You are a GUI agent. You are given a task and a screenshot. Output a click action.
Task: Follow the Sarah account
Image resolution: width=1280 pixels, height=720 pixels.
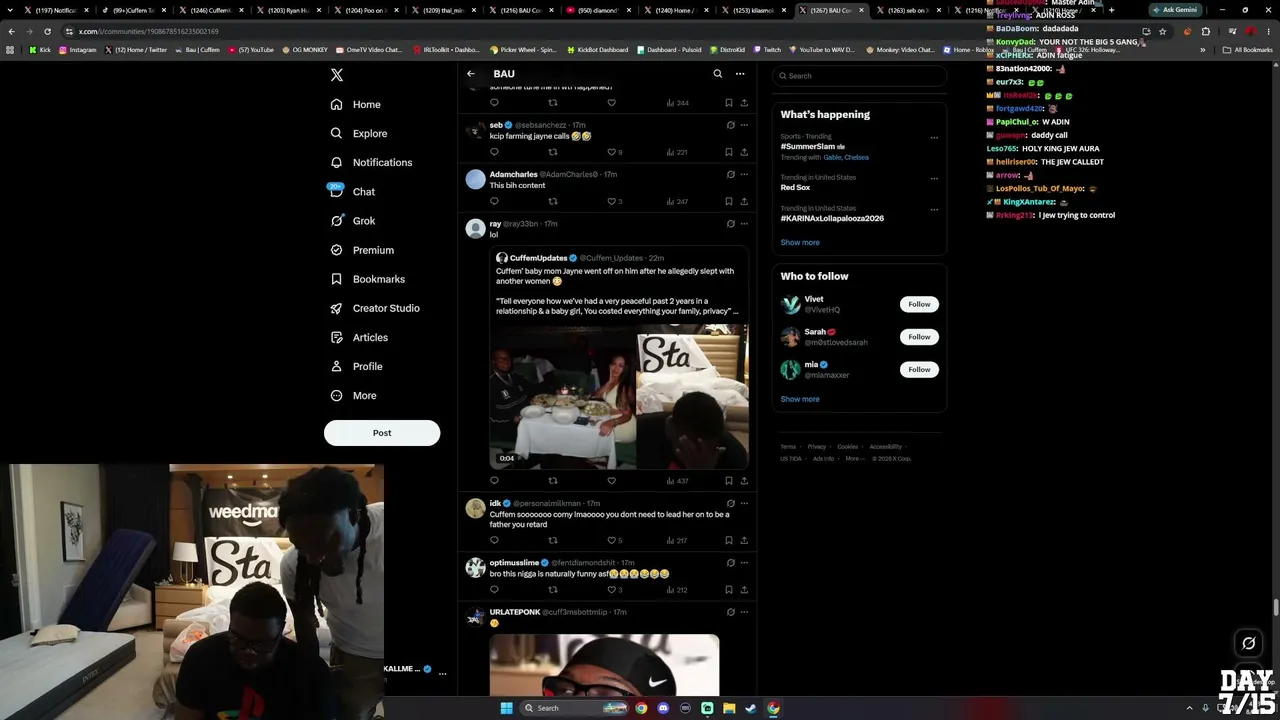919,337
